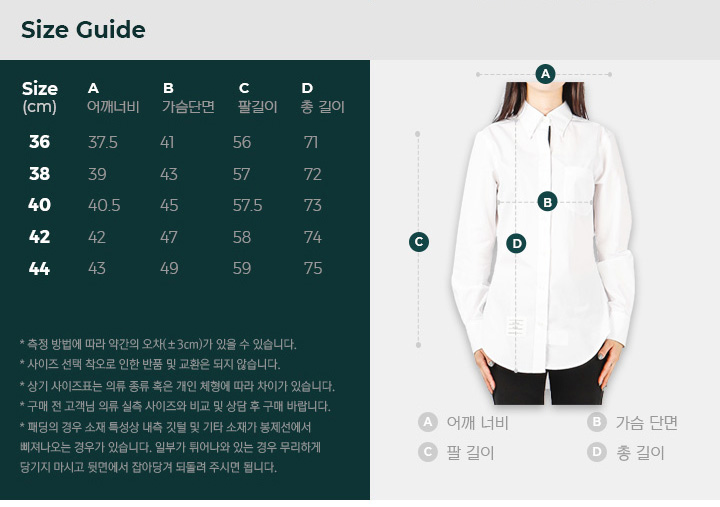Viewport: 720px width, 507px height.
Task: Click the white shirt model photo
Action: (544, 243)
